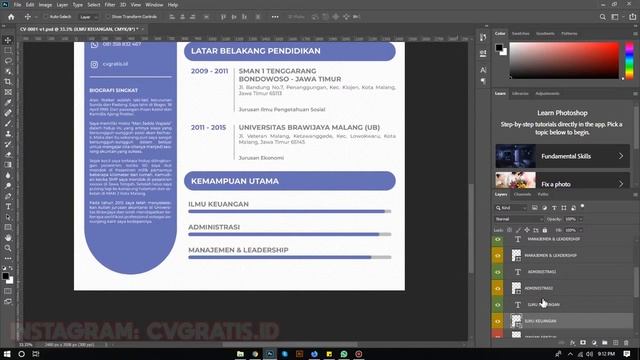Screen dimensions: 640x360
Task: Open the Opacity value dropdown arrow
Action: click(581, 219)
